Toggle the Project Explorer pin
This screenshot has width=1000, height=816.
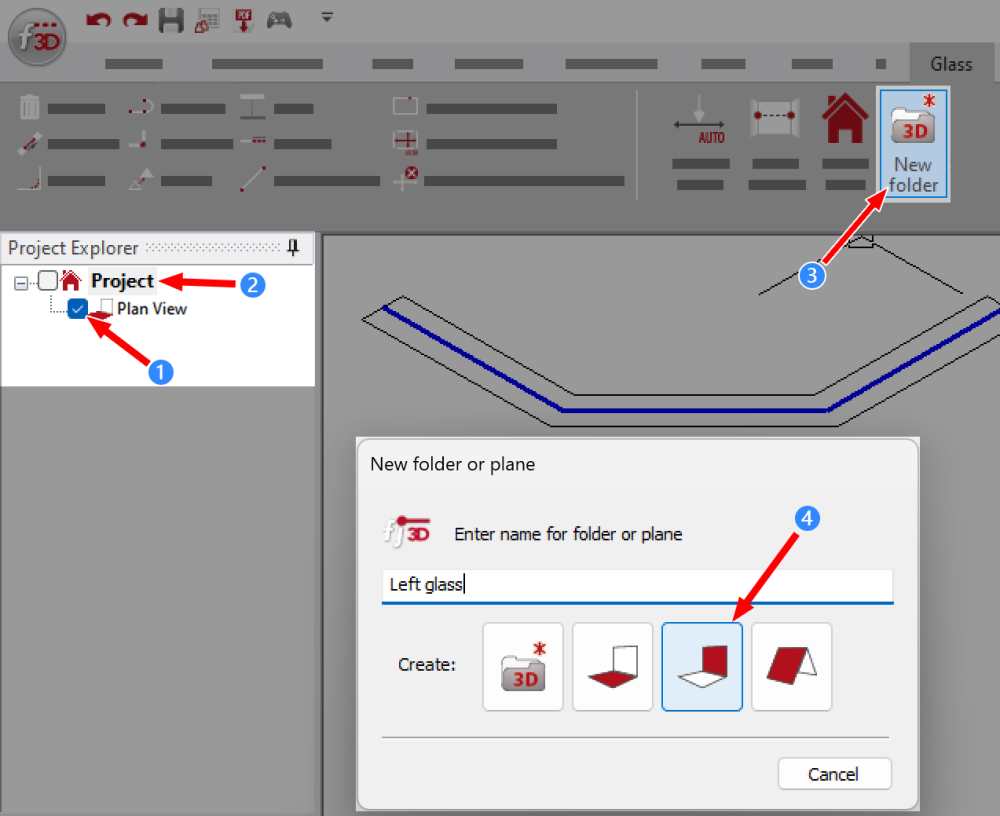click(293, 248)
